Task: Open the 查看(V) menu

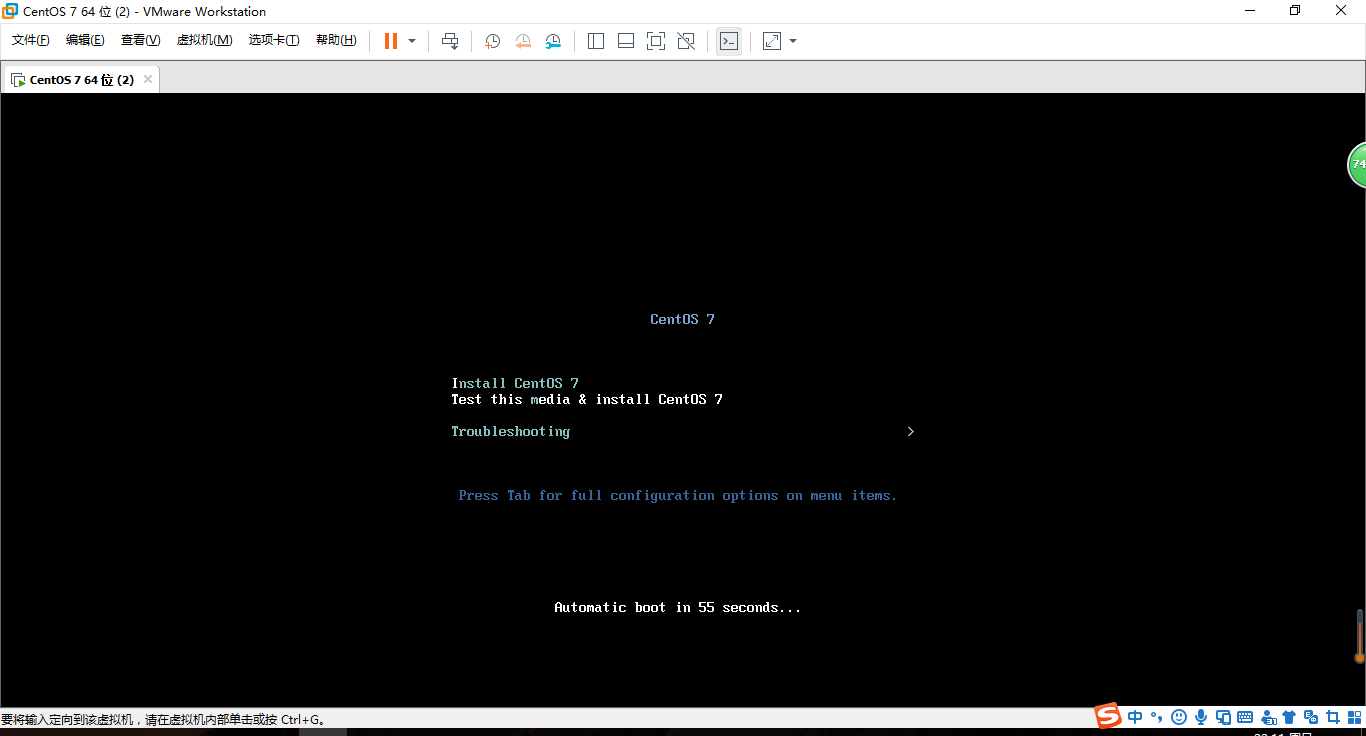Action: (x=140, y=40)
